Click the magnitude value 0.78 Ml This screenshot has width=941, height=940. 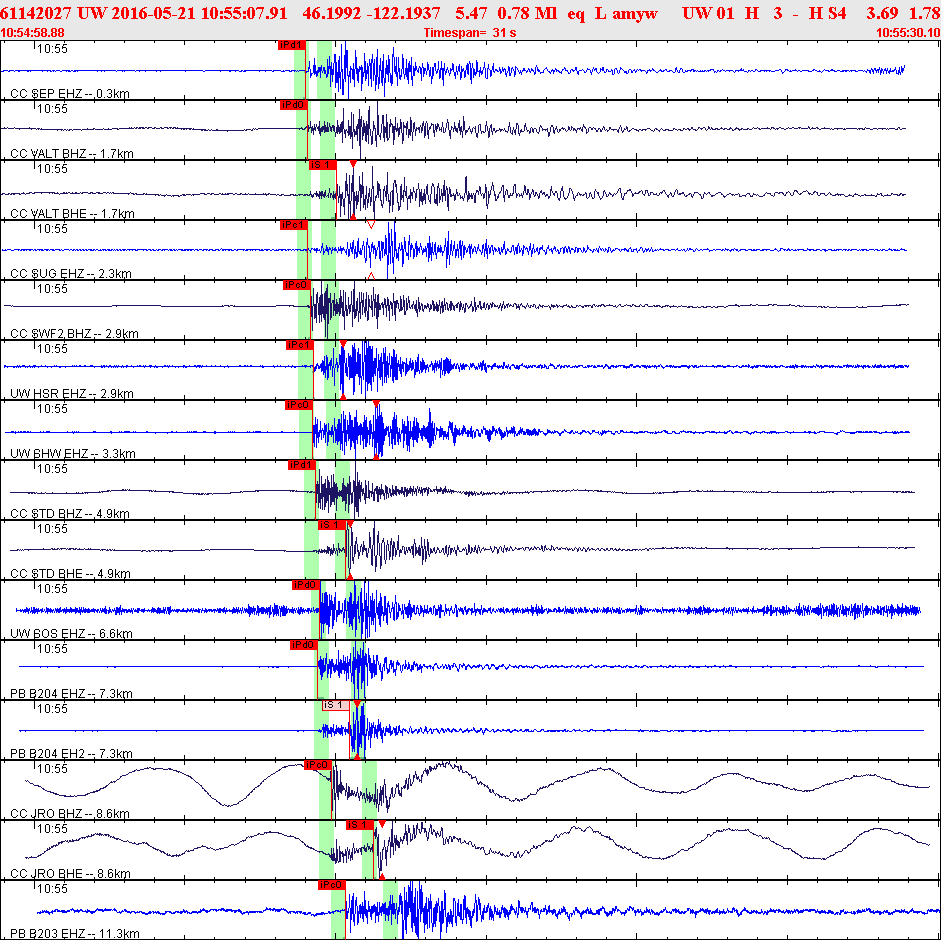[527, 13]
